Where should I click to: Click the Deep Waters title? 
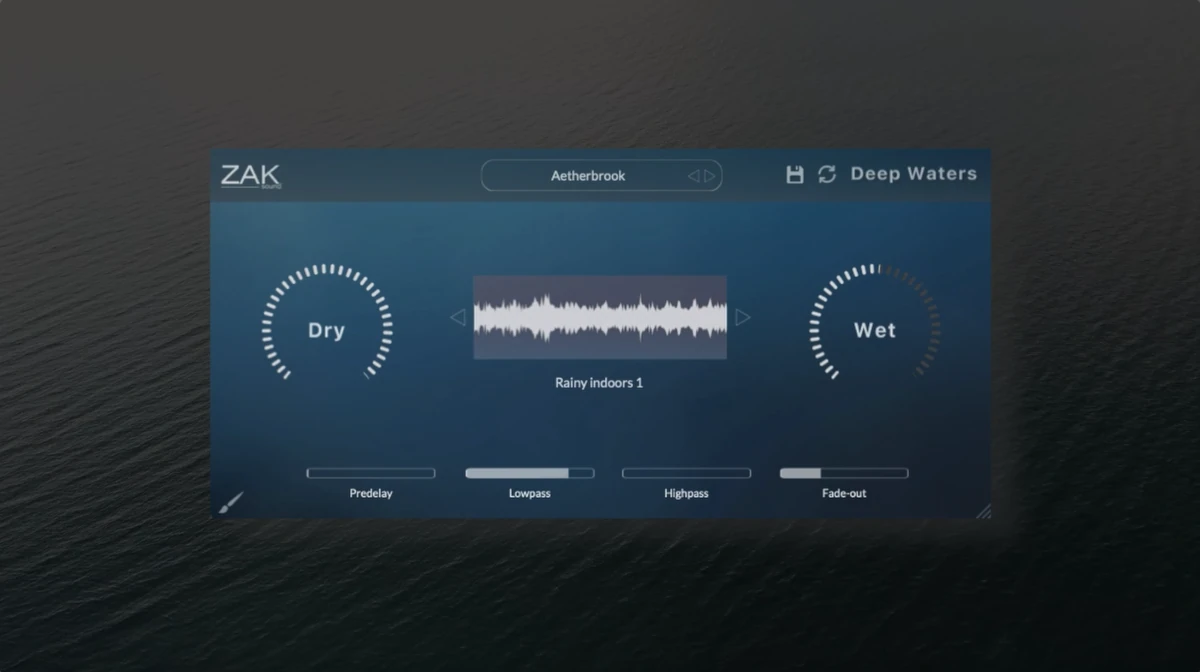[x=914, y=173]
